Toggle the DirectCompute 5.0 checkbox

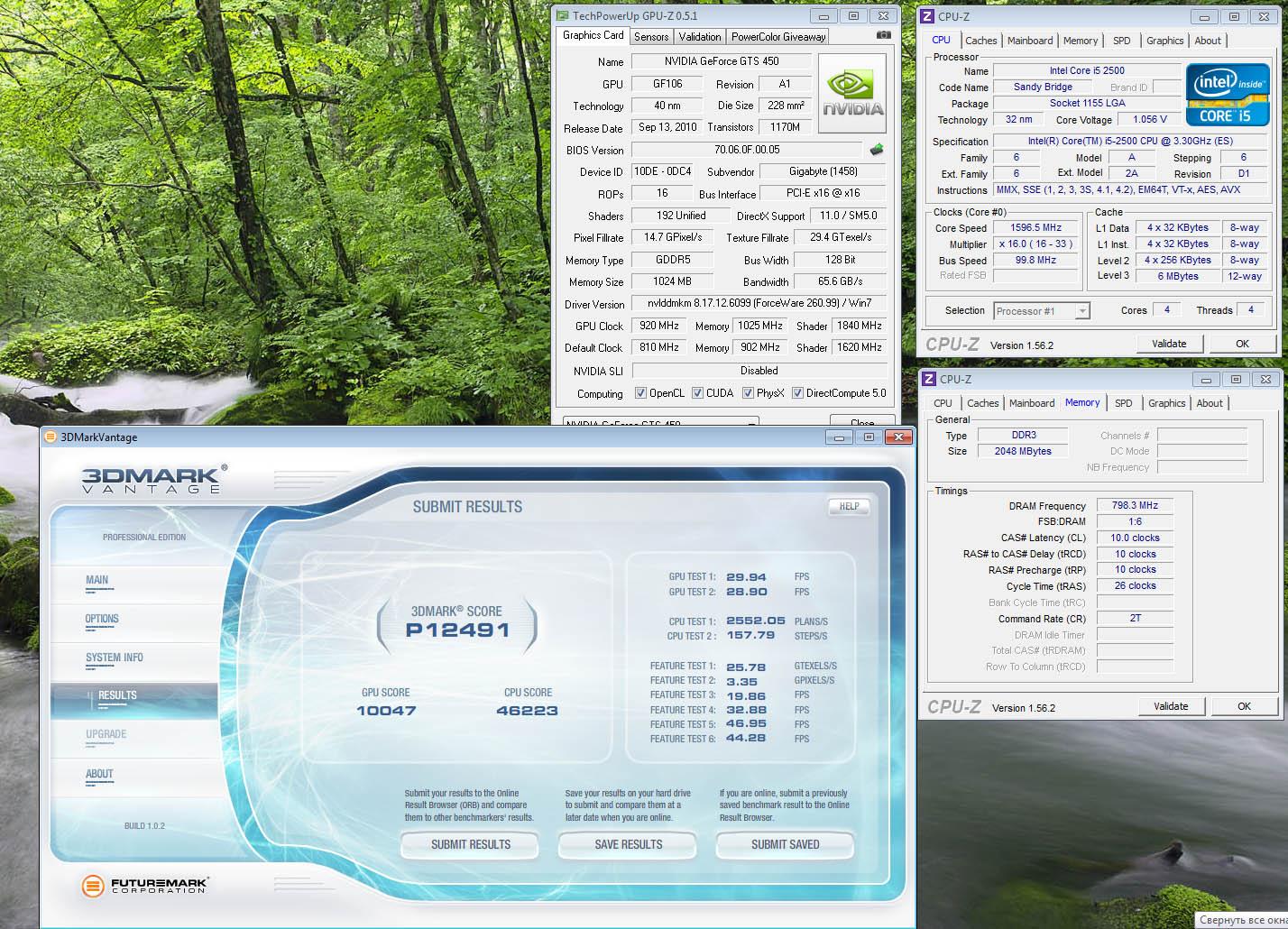[797, 393]
